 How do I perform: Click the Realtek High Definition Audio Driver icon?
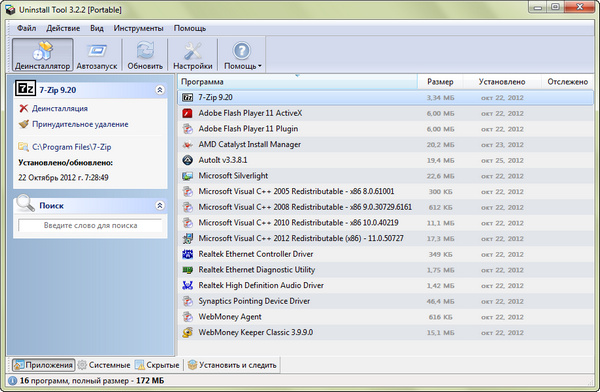pyautogui.click(x=188, y=286)
